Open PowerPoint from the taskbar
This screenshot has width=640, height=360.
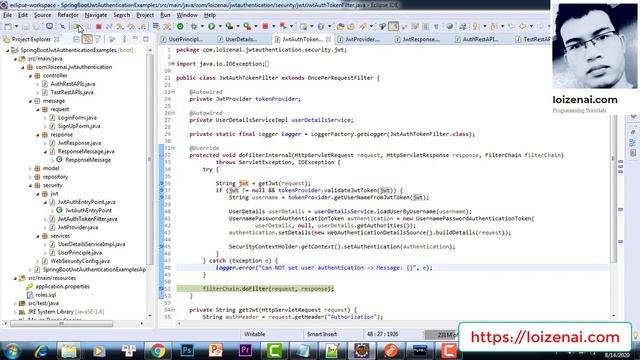point(216,350)
